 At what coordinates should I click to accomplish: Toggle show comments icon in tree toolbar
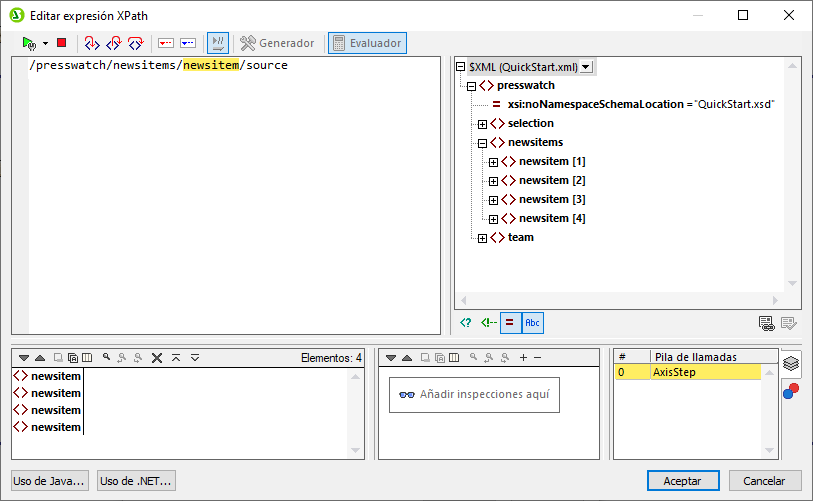pos(488,322)
